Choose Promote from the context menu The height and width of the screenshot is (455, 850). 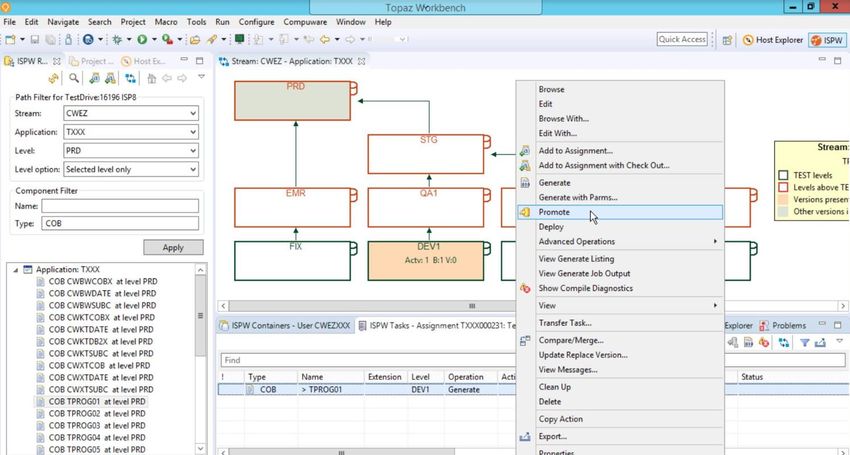coord(620,212)
